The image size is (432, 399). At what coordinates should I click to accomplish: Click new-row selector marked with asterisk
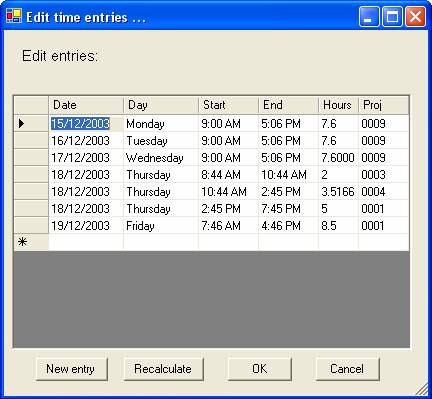[x=31, y=242]
